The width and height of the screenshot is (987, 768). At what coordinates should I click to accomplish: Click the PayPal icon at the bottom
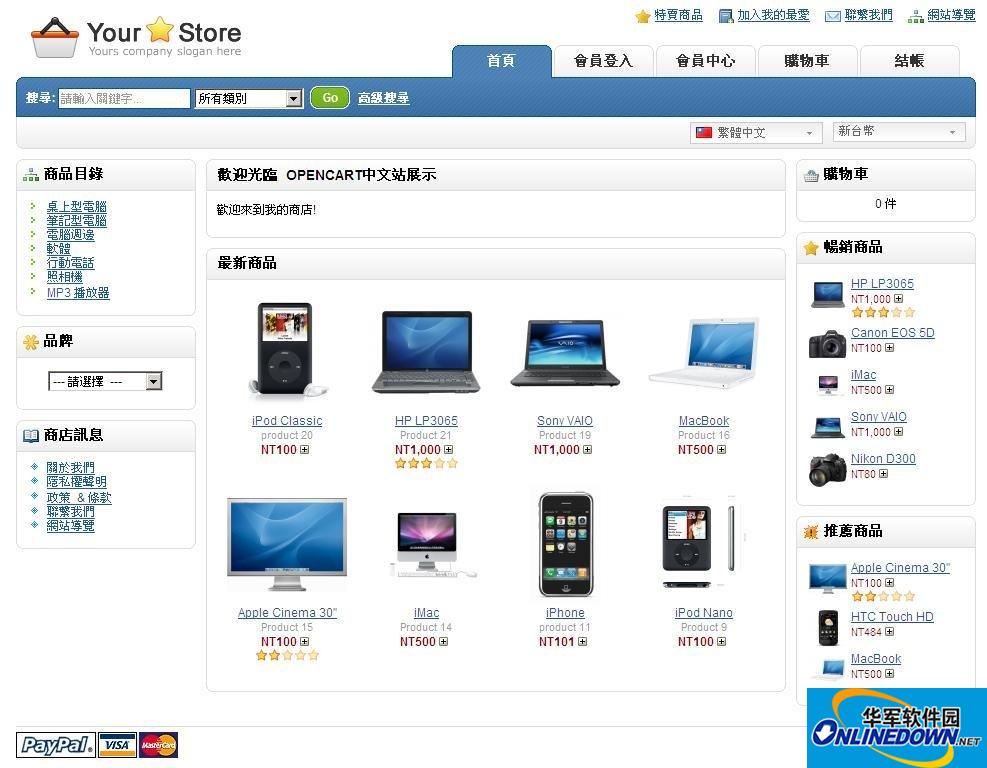pyautogui.click(x=55, y=745)
